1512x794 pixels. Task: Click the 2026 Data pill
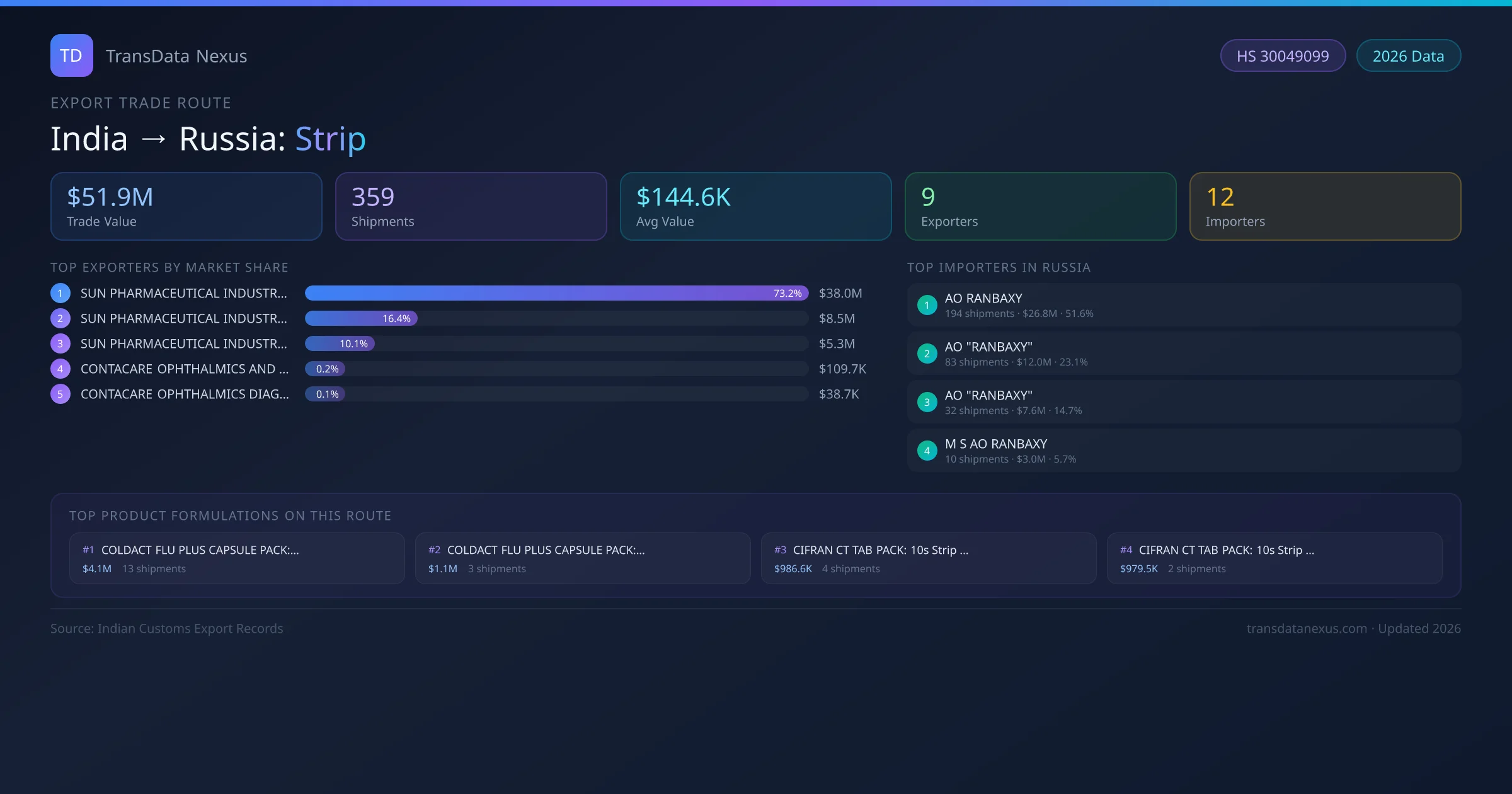pyautogui.click(x=1408, y=56)
